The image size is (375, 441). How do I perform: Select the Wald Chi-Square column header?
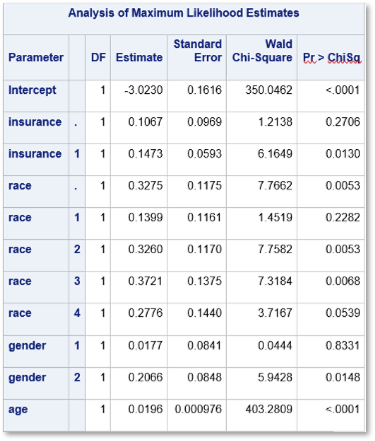(x=262, y=50)
